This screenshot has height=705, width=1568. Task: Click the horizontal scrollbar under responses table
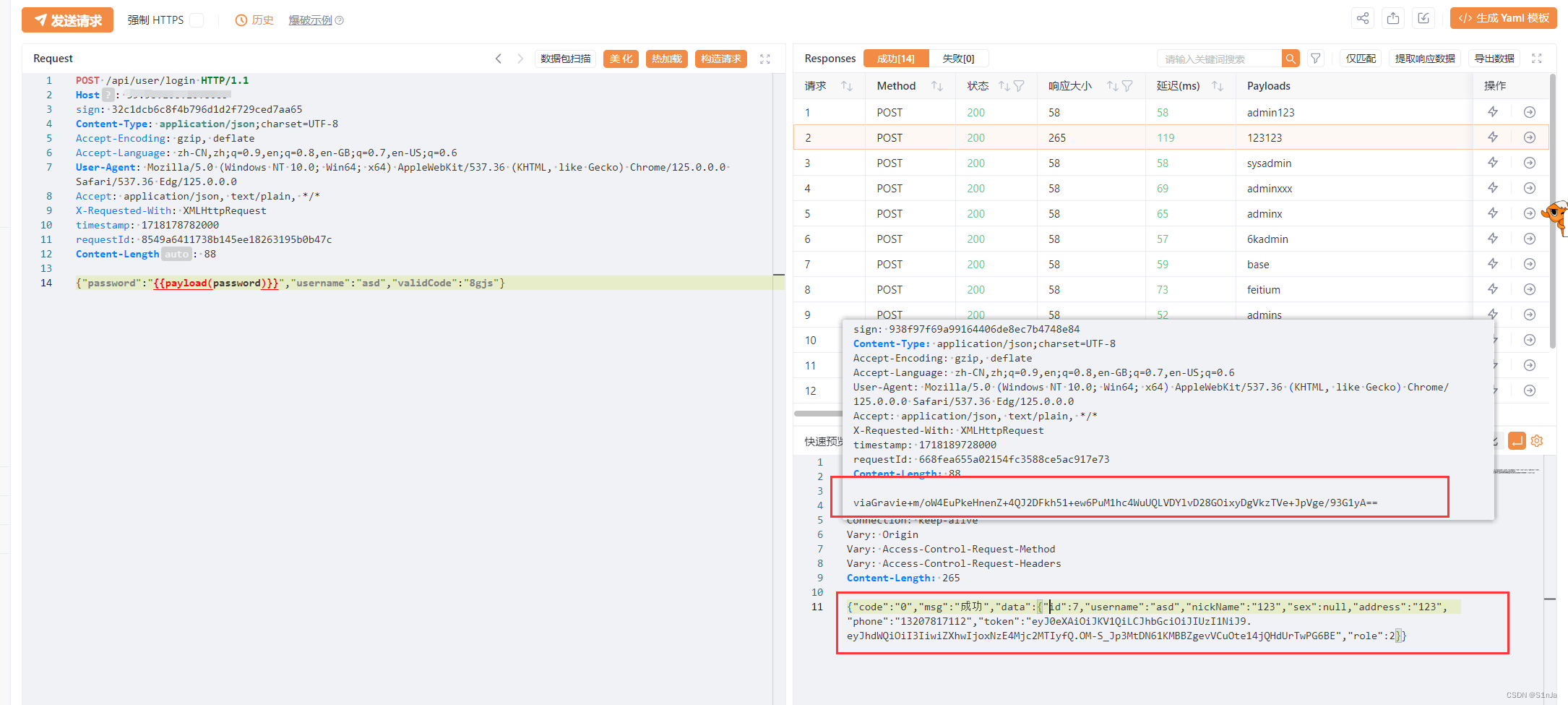[x=818, y=414]
